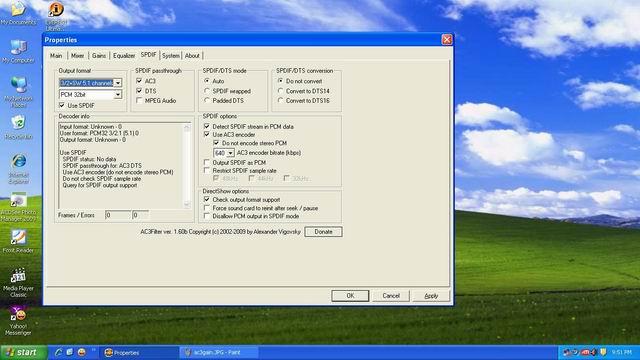Viewport: 640px width, 360px height.
Task: Toggle Check output format support
Action: [207, 200]
